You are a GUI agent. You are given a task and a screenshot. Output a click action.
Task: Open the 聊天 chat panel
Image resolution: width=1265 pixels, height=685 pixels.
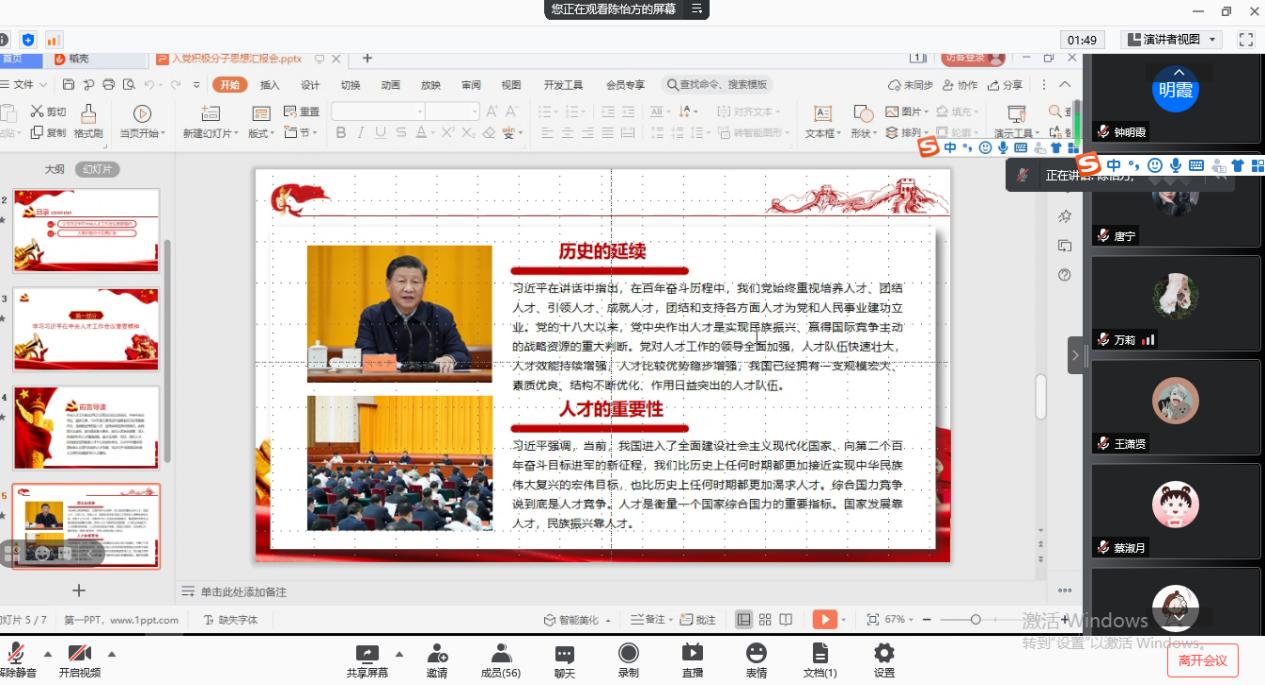pos(564,654)
